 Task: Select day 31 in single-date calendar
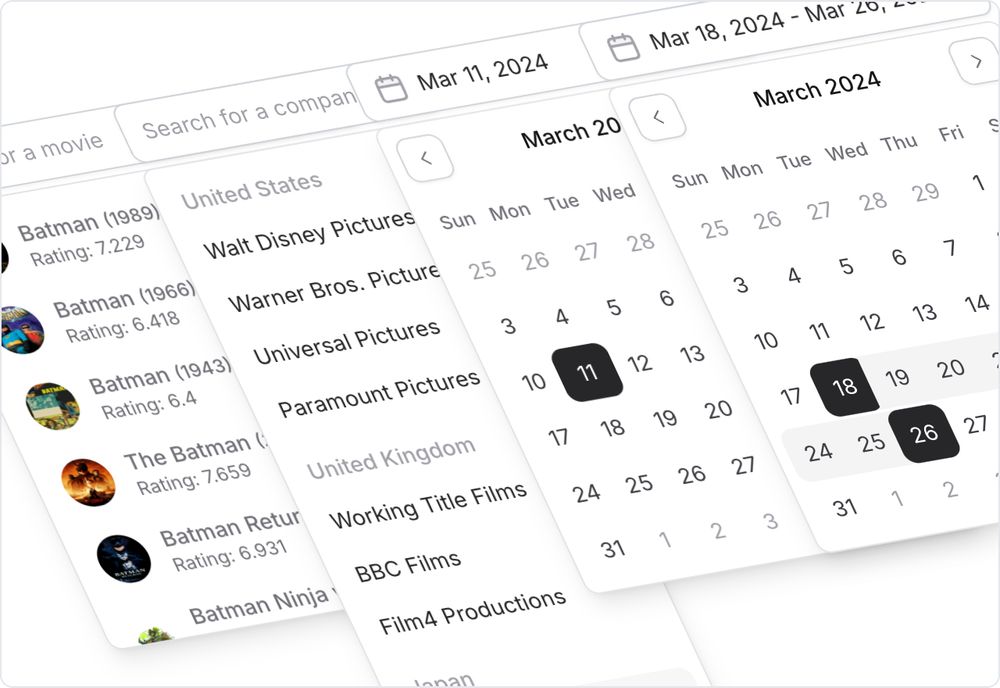tap(612, 549)
